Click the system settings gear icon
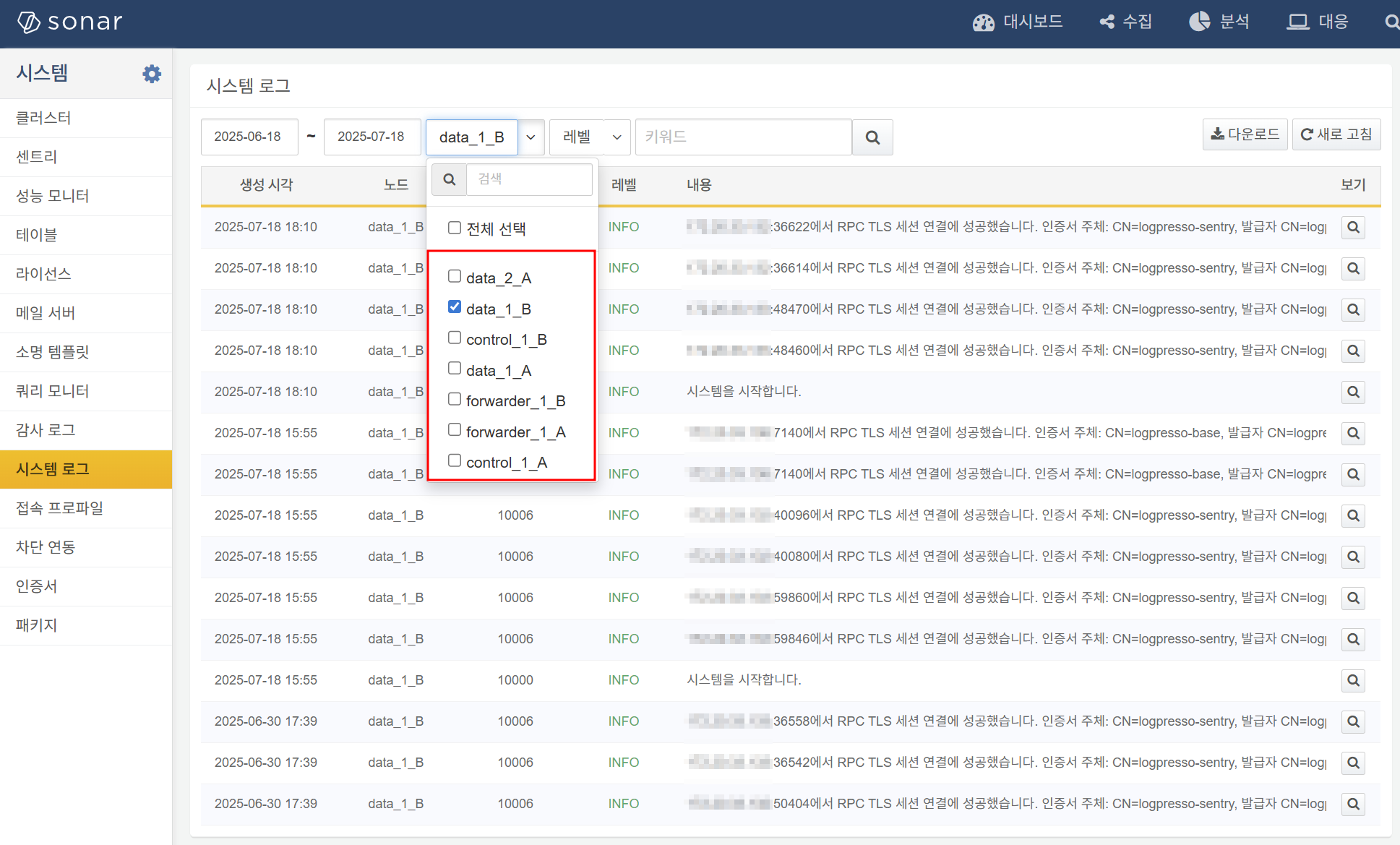This screenshot has height=845, width=1400. pyautogui.click(x=151, y=74)
